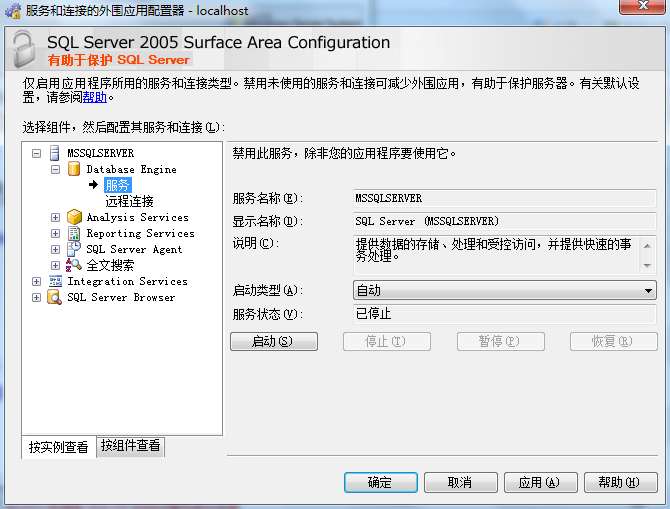Screen dimensions: 670x509
Task: Expand the Analysis Services node
Action: pyautogui.click(x=56, y=217)
